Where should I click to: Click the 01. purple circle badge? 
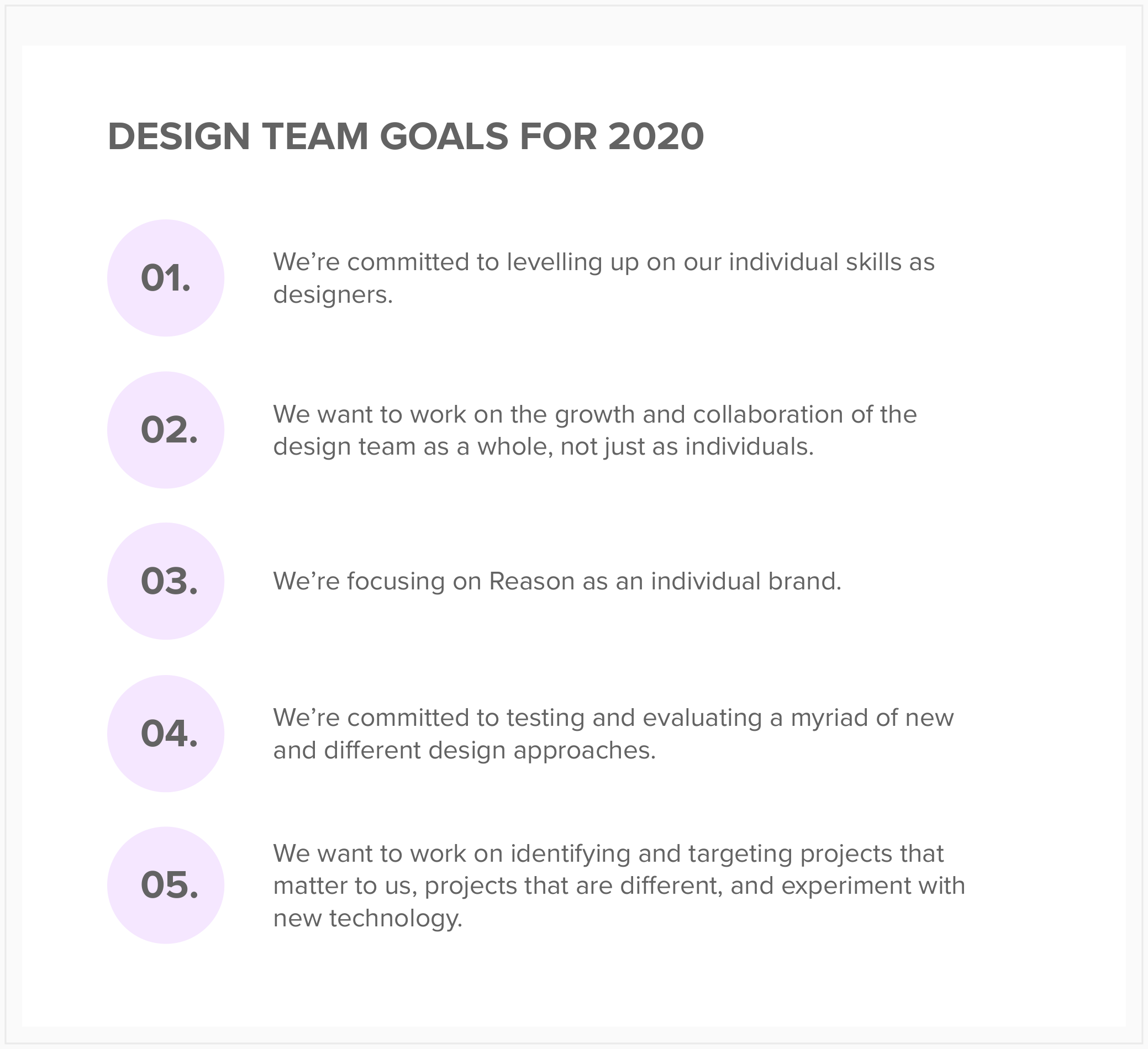click(x=165, y=278)
